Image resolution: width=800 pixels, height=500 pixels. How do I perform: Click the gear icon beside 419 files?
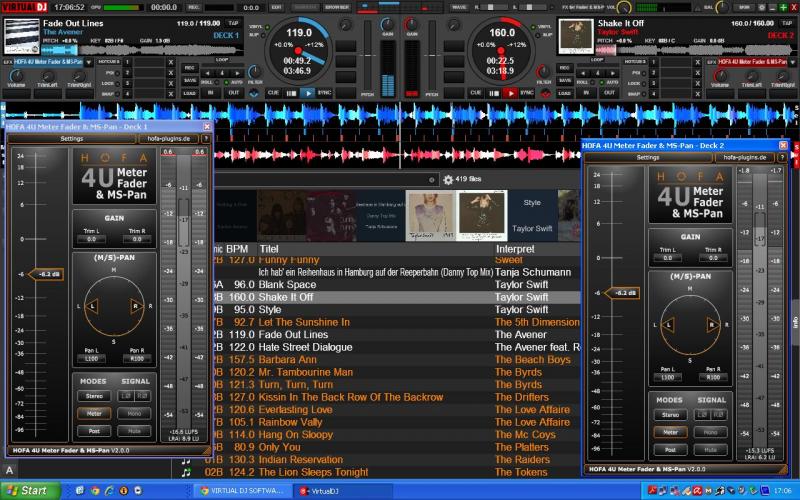448,180
